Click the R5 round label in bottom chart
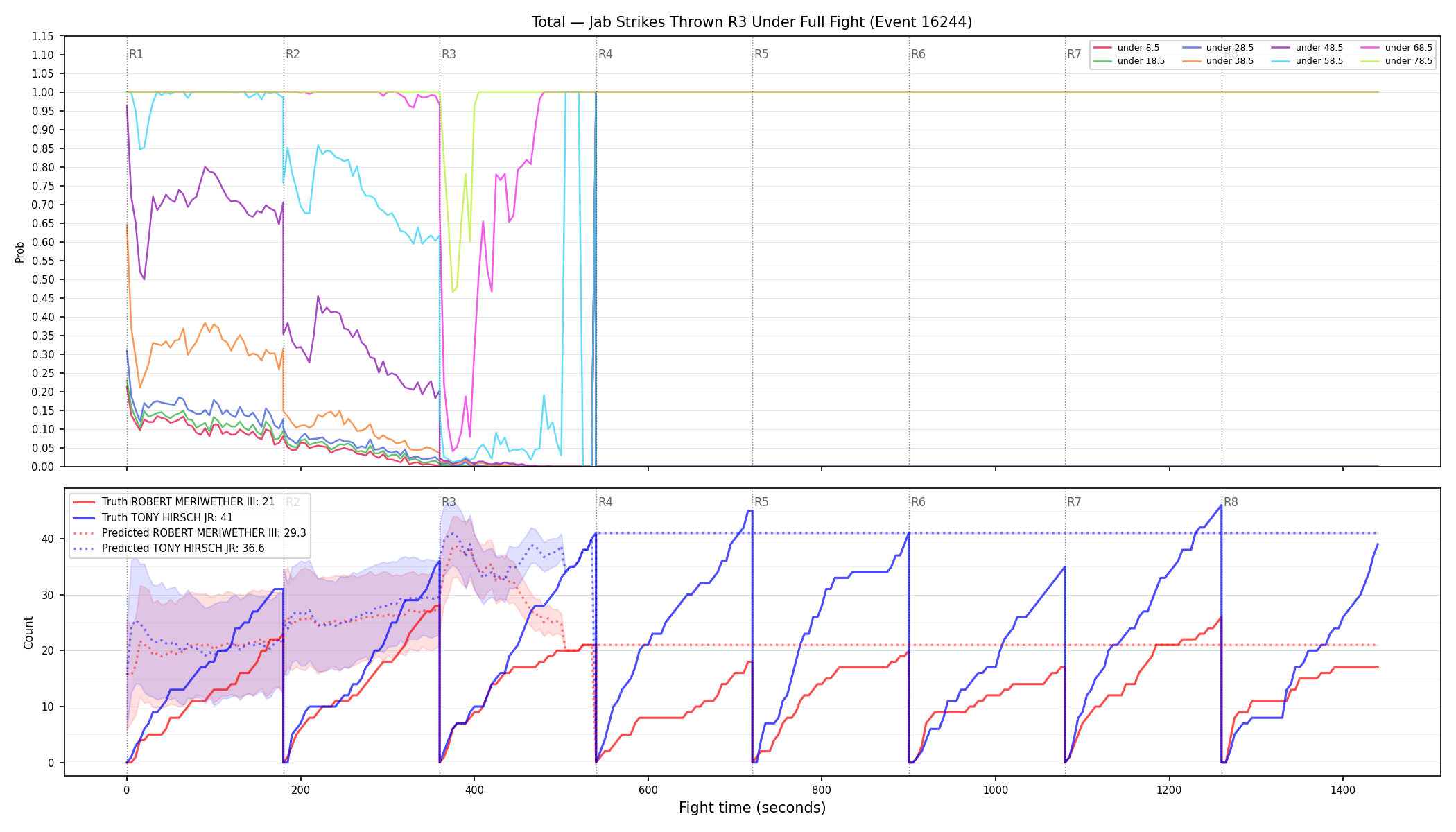This screenshot has width=1456, height=832. (x=761, y=502)
